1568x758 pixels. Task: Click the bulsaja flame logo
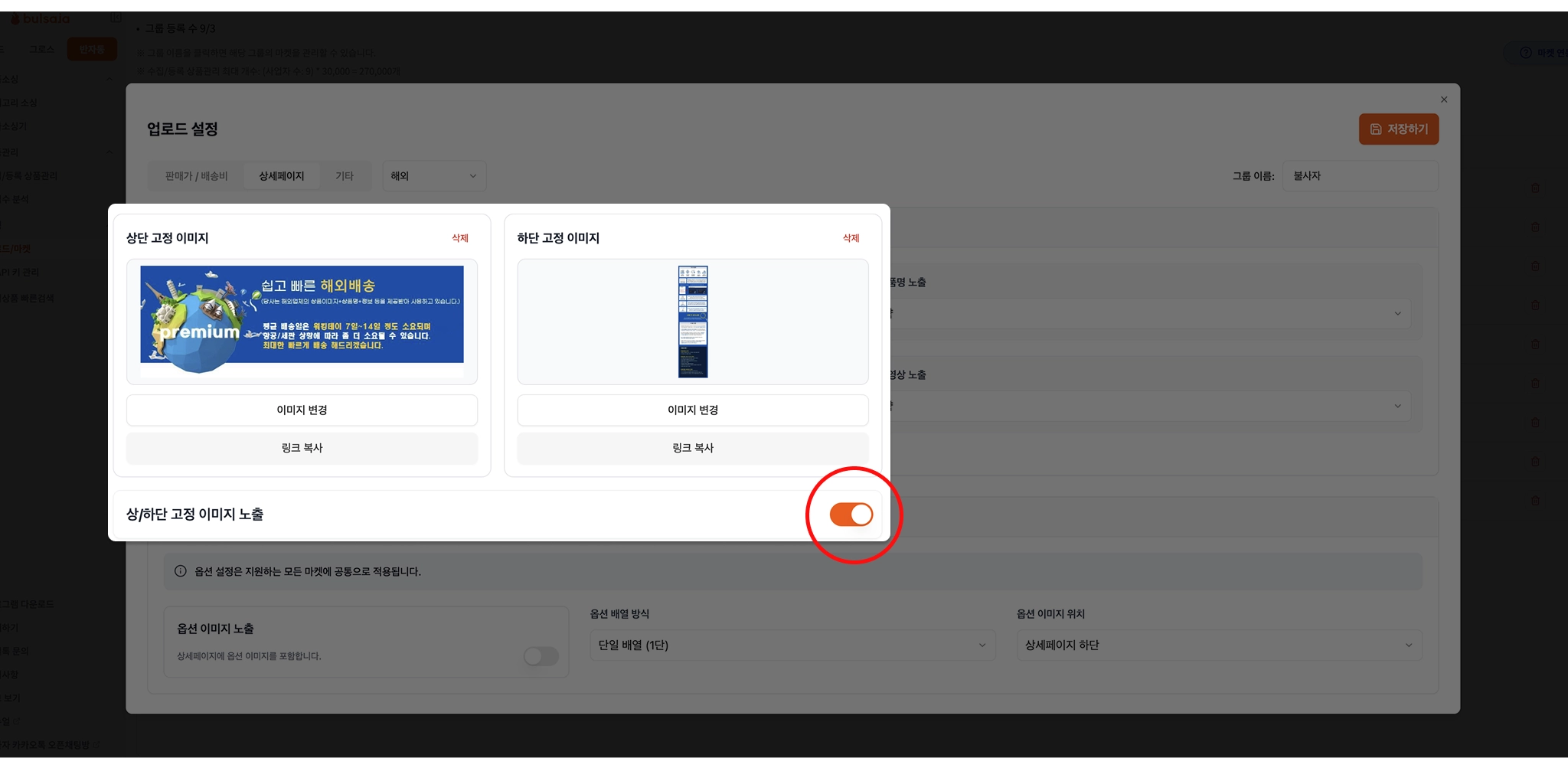click(15, 18)
